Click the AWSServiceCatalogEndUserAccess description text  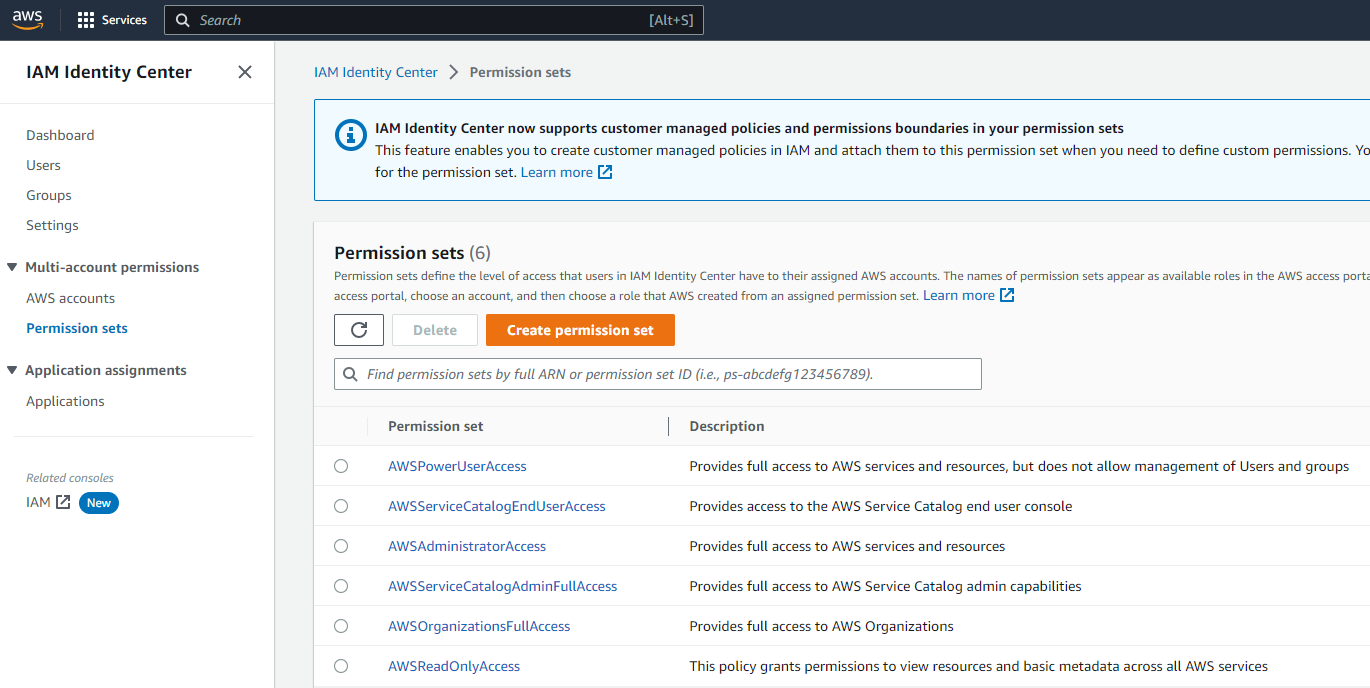click(x=881, y=506)
